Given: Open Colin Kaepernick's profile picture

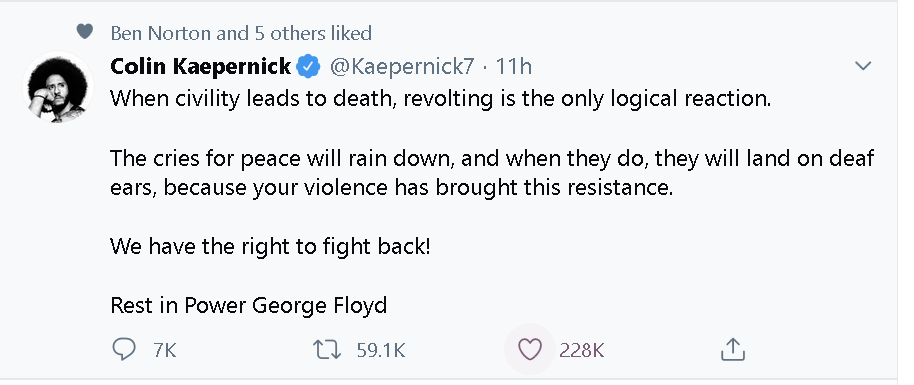Looking at the screenshot, I should 58,88.
